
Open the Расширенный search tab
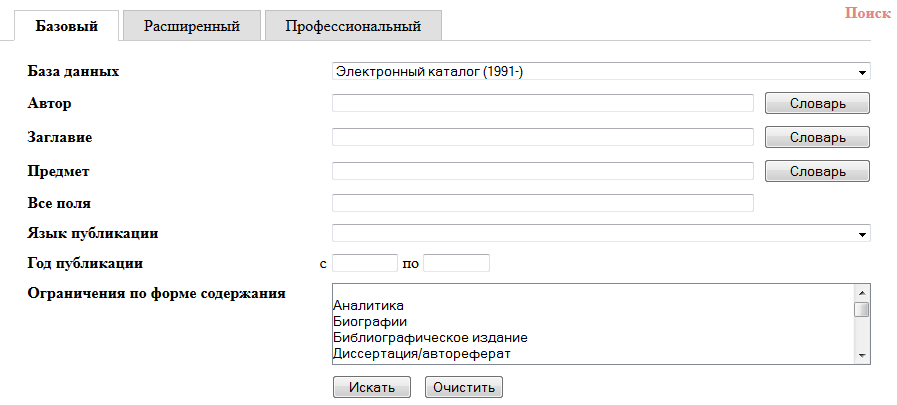tap(191, 26)
